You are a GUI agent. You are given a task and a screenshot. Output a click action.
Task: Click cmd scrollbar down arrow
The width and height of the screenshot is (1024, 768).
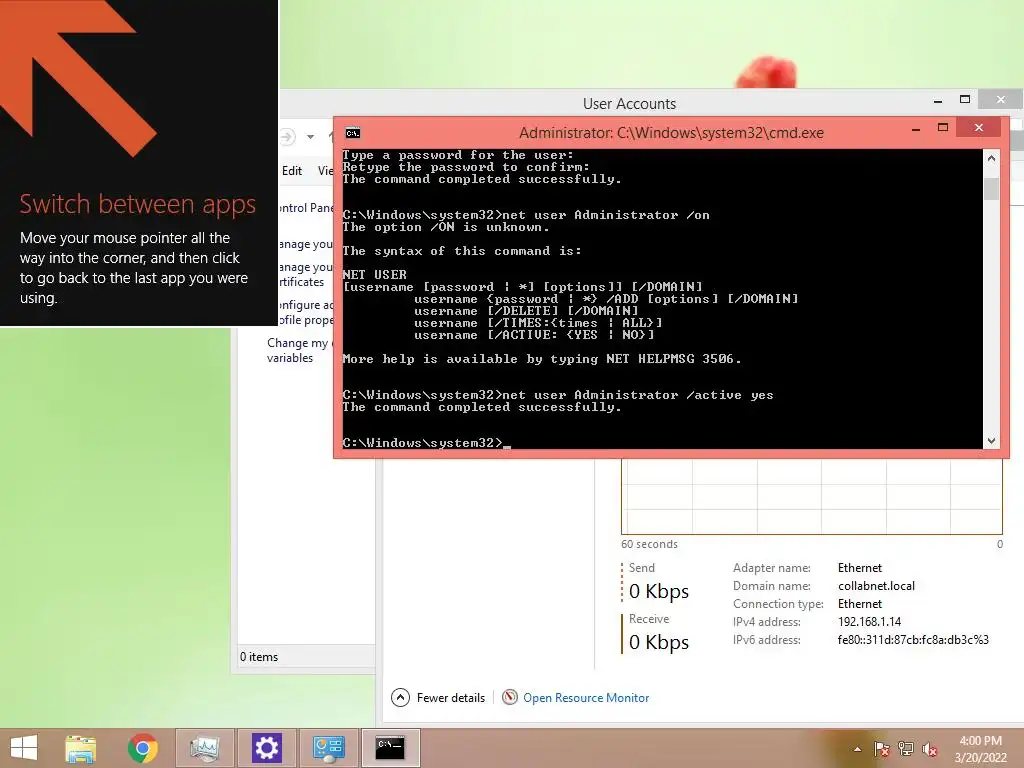pyautogui.click(x=991, y=441)
